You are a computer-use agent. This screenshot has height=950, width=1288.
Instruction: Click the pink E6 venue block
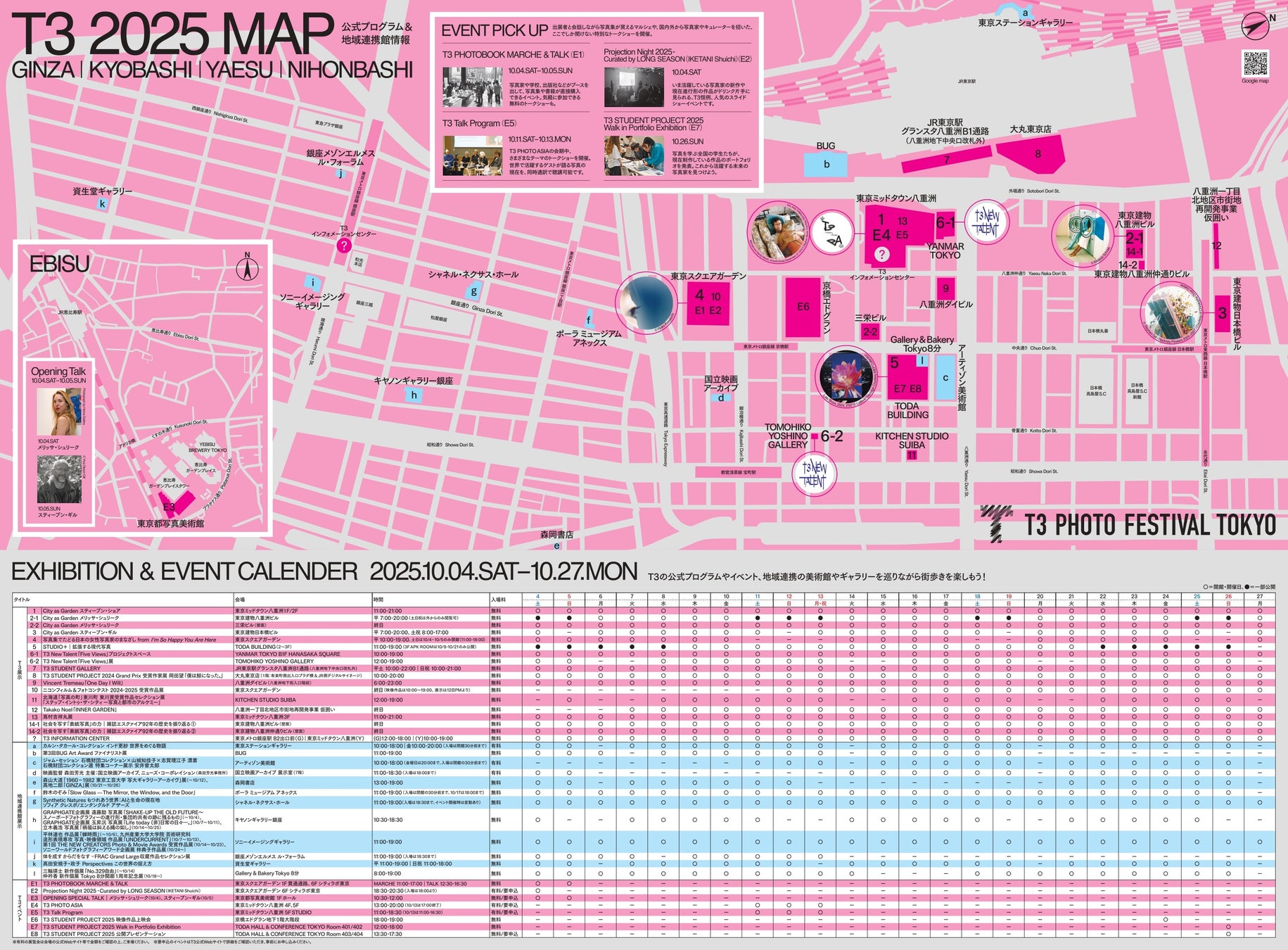pos(803,308)
